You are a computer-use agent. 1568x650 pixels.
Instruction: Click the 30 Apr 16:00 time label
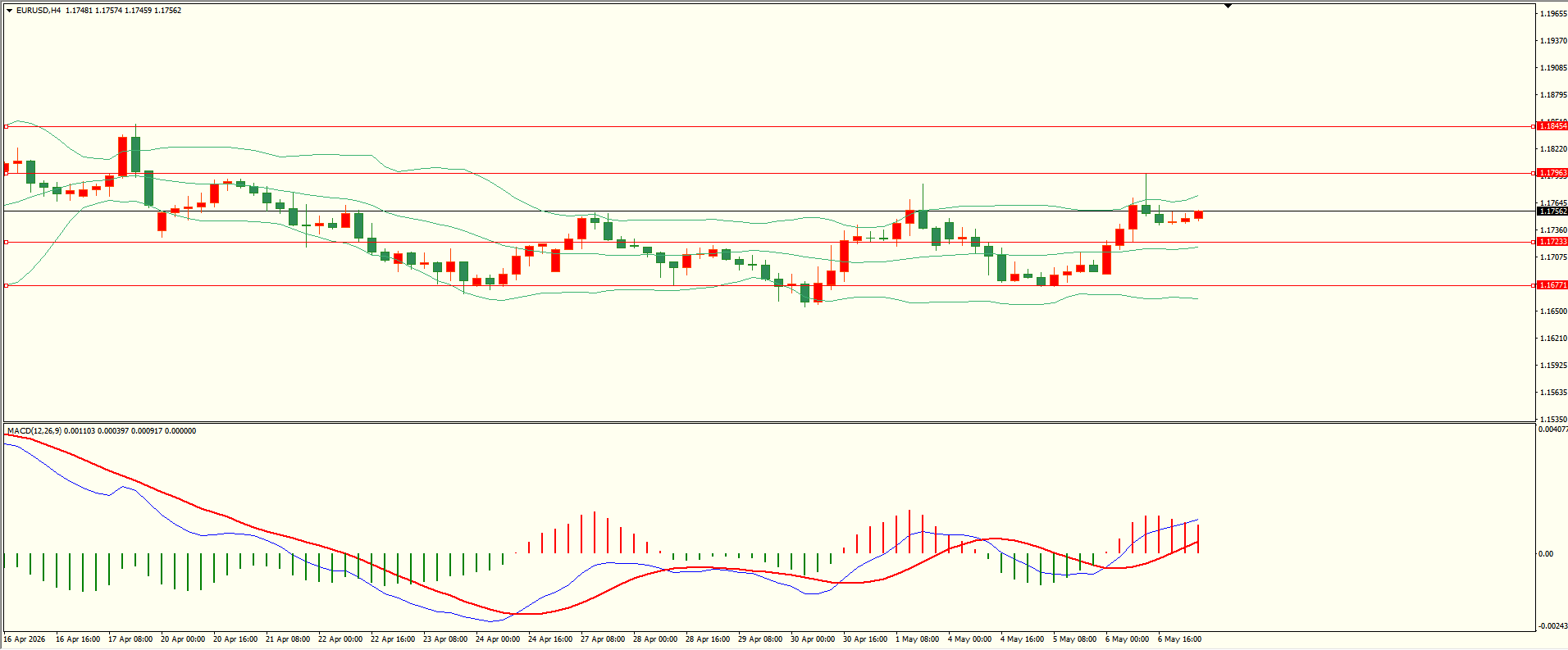[x=865, y=639]
